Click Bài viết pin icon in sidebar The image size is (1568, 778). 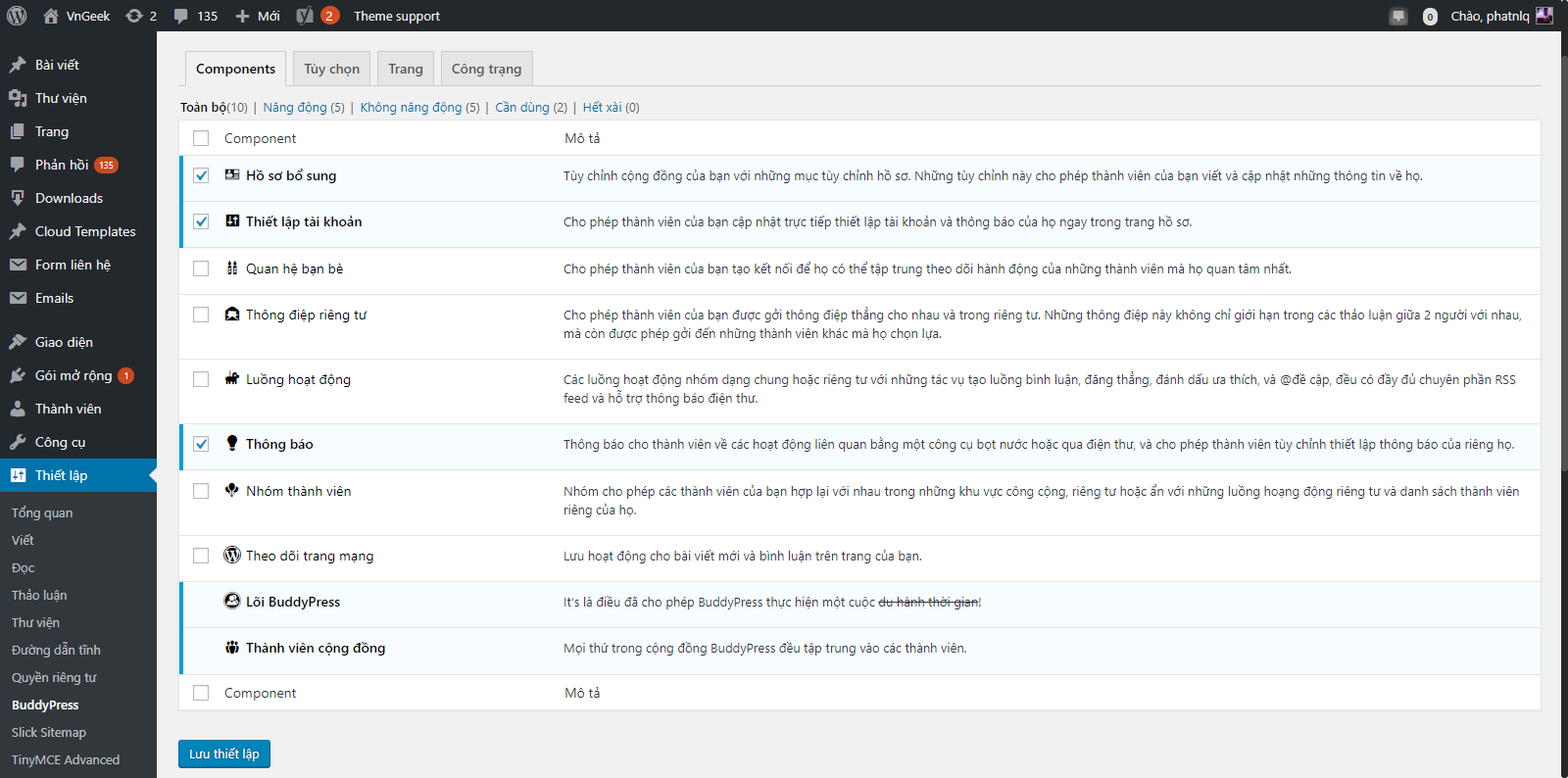pos(18,65)
